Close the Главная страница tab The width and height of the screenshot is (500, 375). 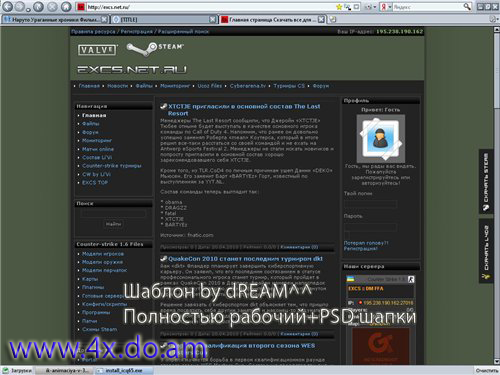point(321,20)
